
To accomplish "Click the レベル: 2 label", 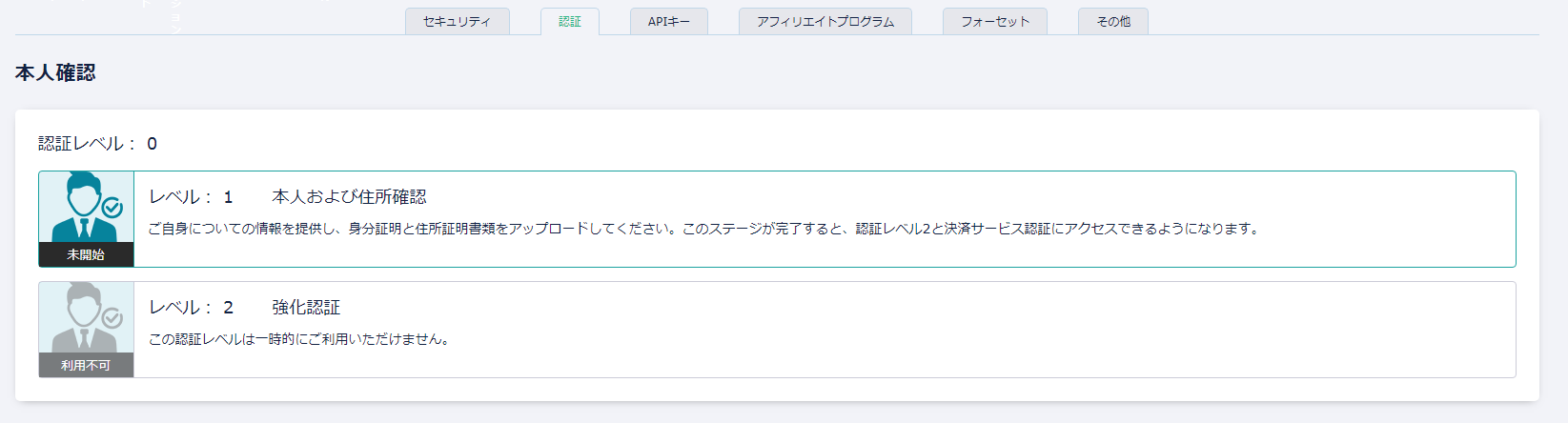I will point(191,308).
